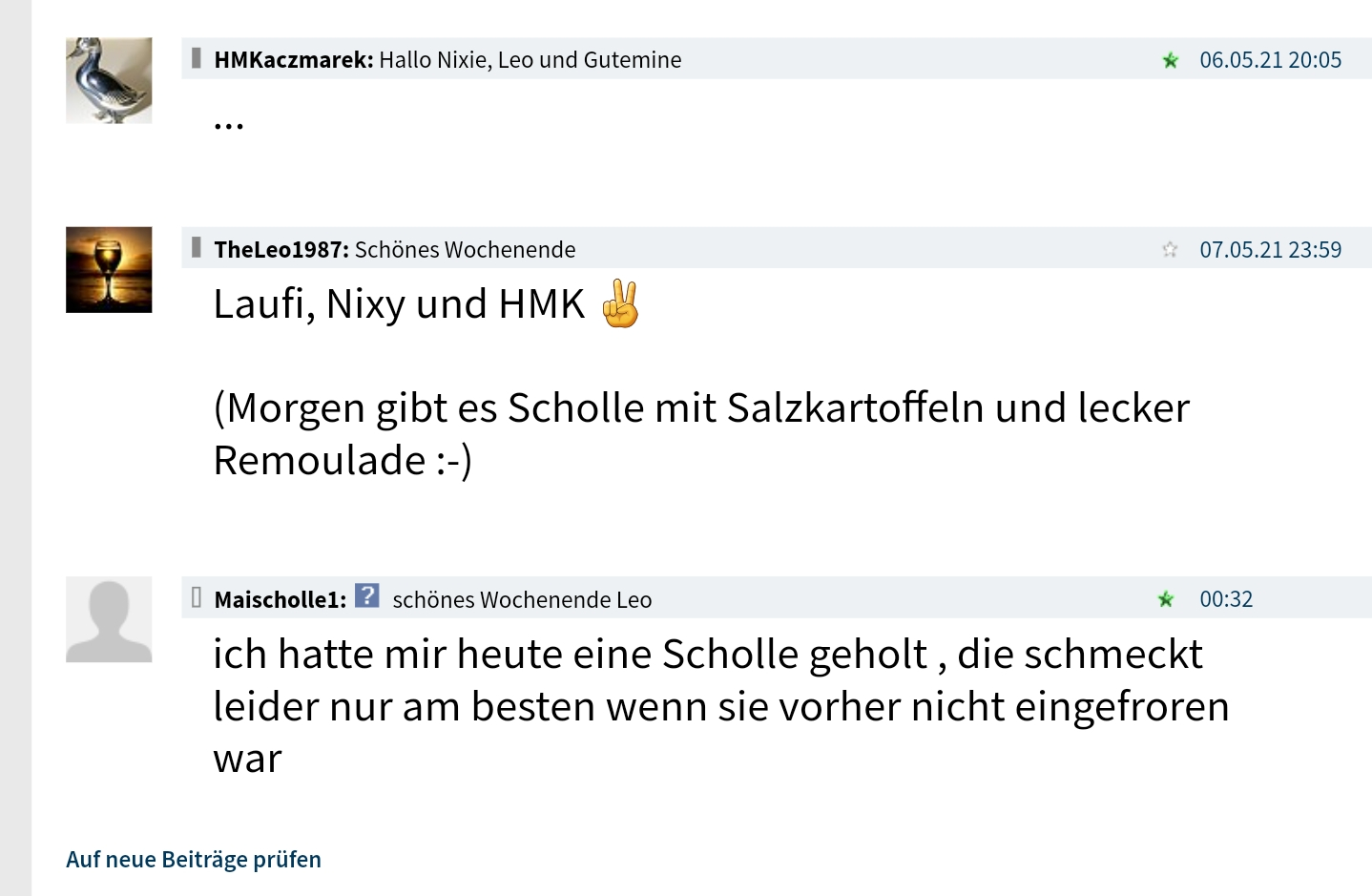This screenshot has width=1372, height=896.
Task: Click the blue question mark icon
Action: click(367, 596)
